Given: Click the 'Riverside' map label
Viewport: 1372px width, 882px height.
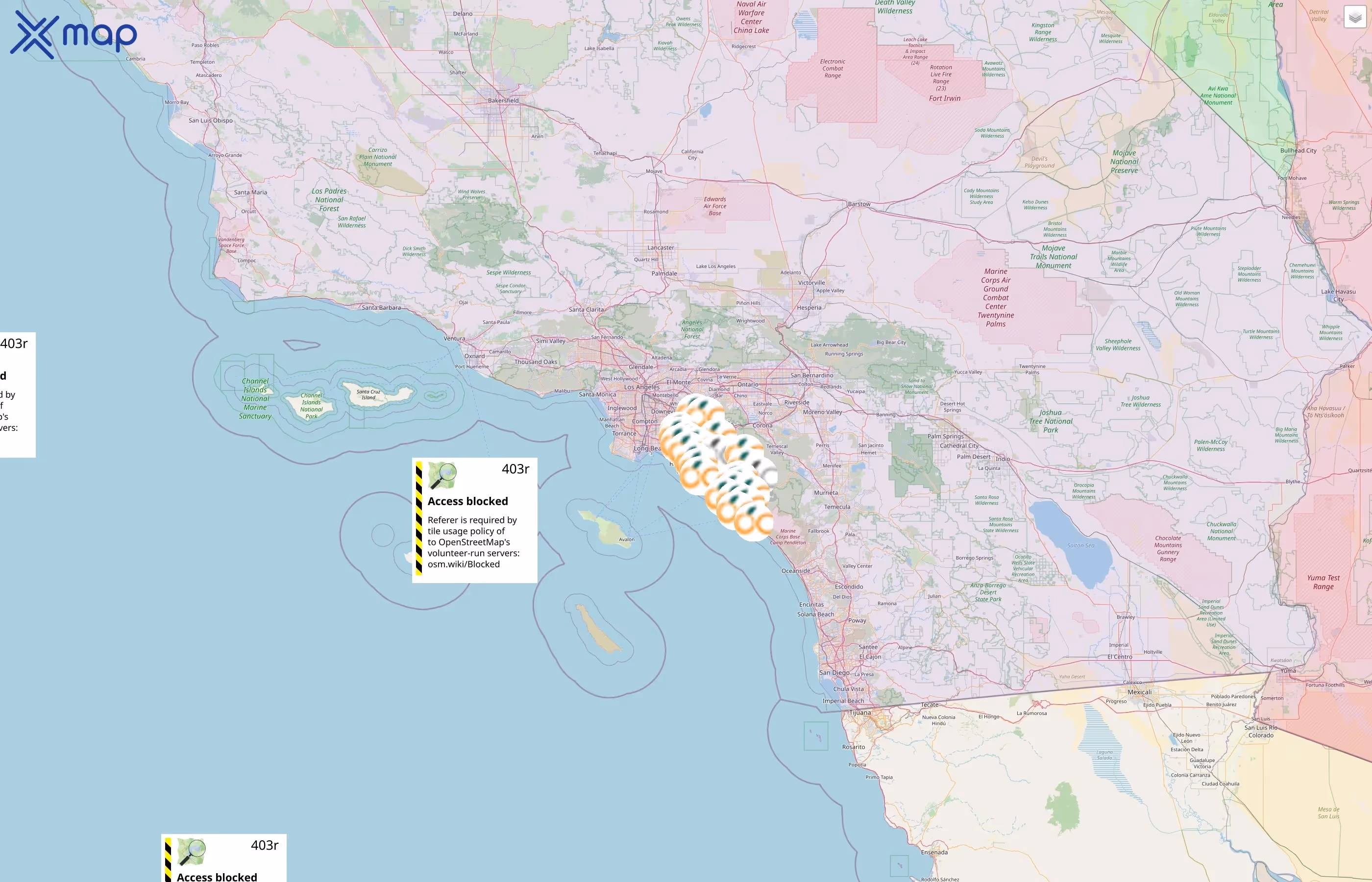Looking at the screenshot, I should pyautogui.click(x=797, y=403).
